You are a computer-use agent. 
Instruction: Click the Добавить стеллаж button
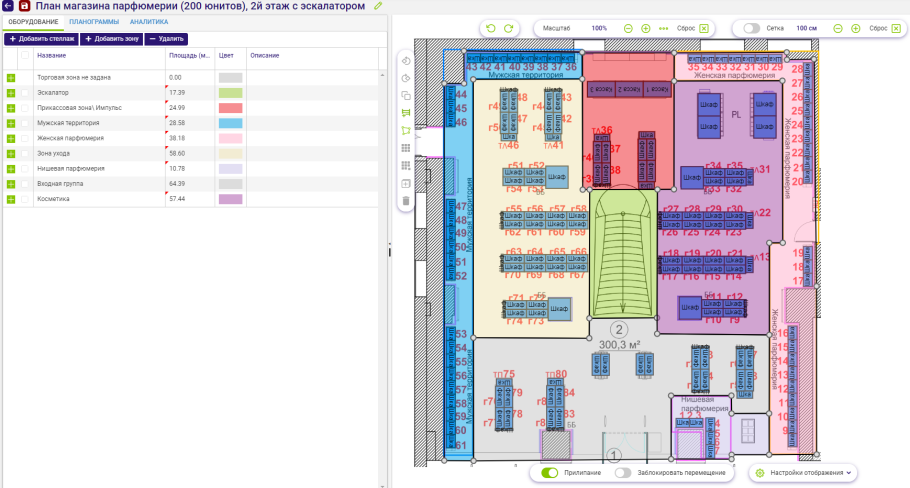40,38
